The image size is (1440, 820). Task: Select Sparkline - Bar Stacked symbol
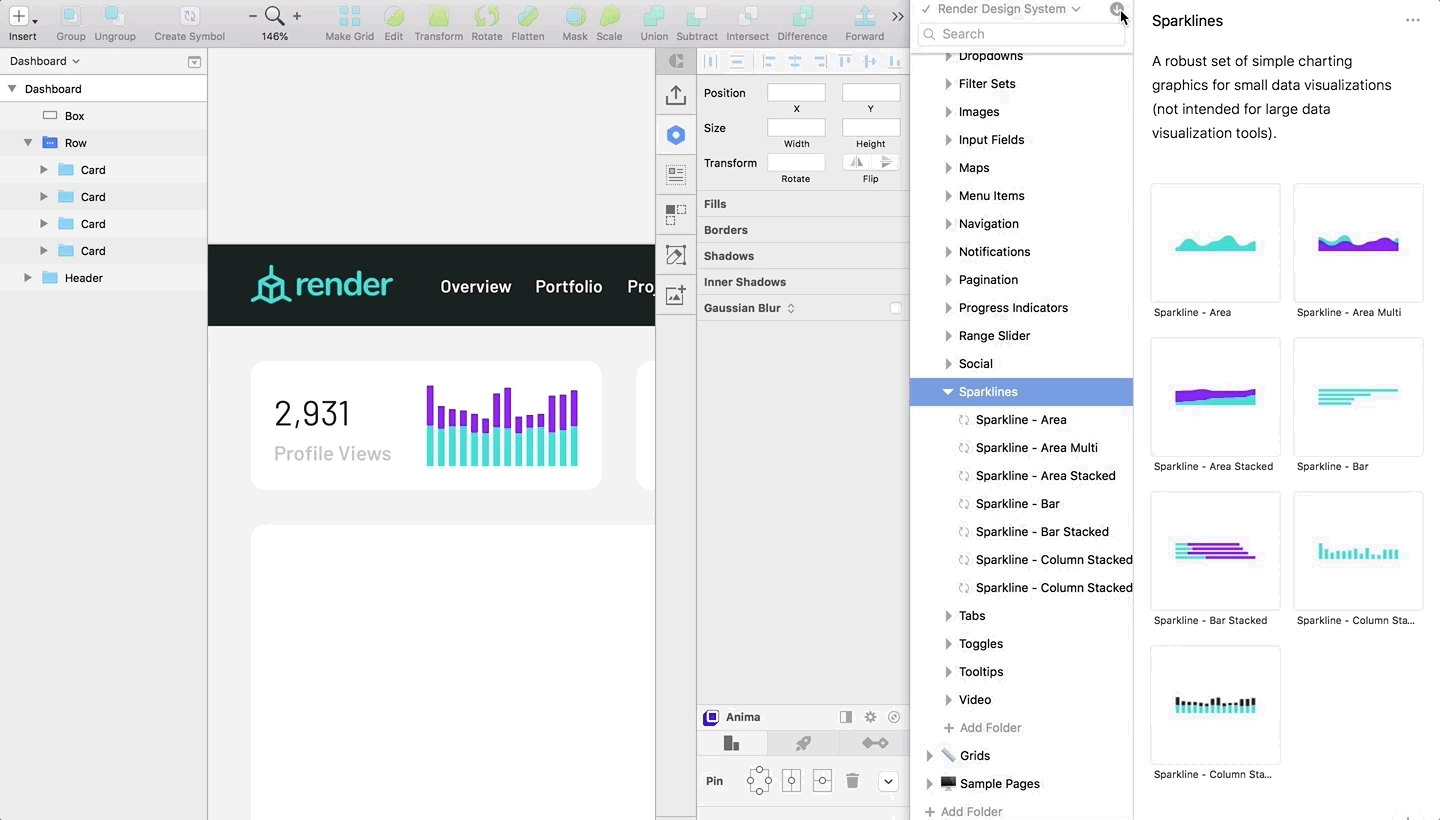tap(1042, 532)
